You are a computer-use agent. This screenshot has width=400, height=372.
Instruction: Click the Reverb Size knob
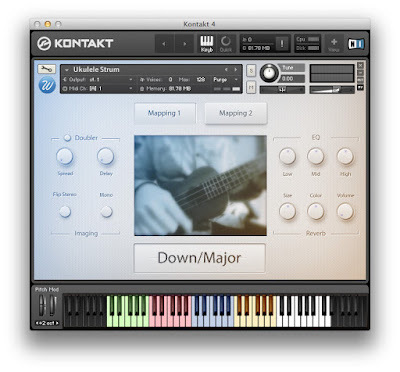tap(287, 211)
